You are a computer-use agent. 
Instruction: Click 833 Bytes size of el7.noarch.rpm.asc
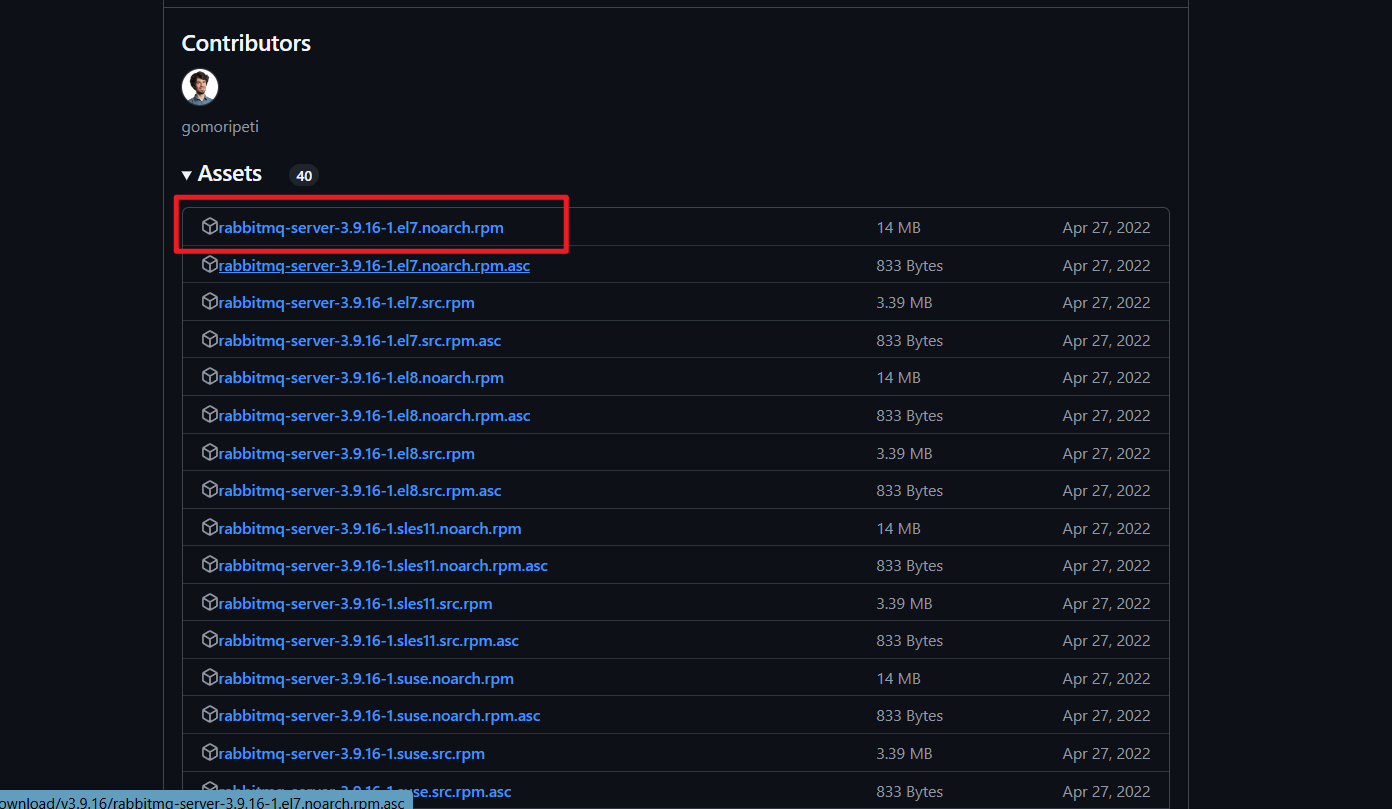pyautogui.click(x=909, y=266)
